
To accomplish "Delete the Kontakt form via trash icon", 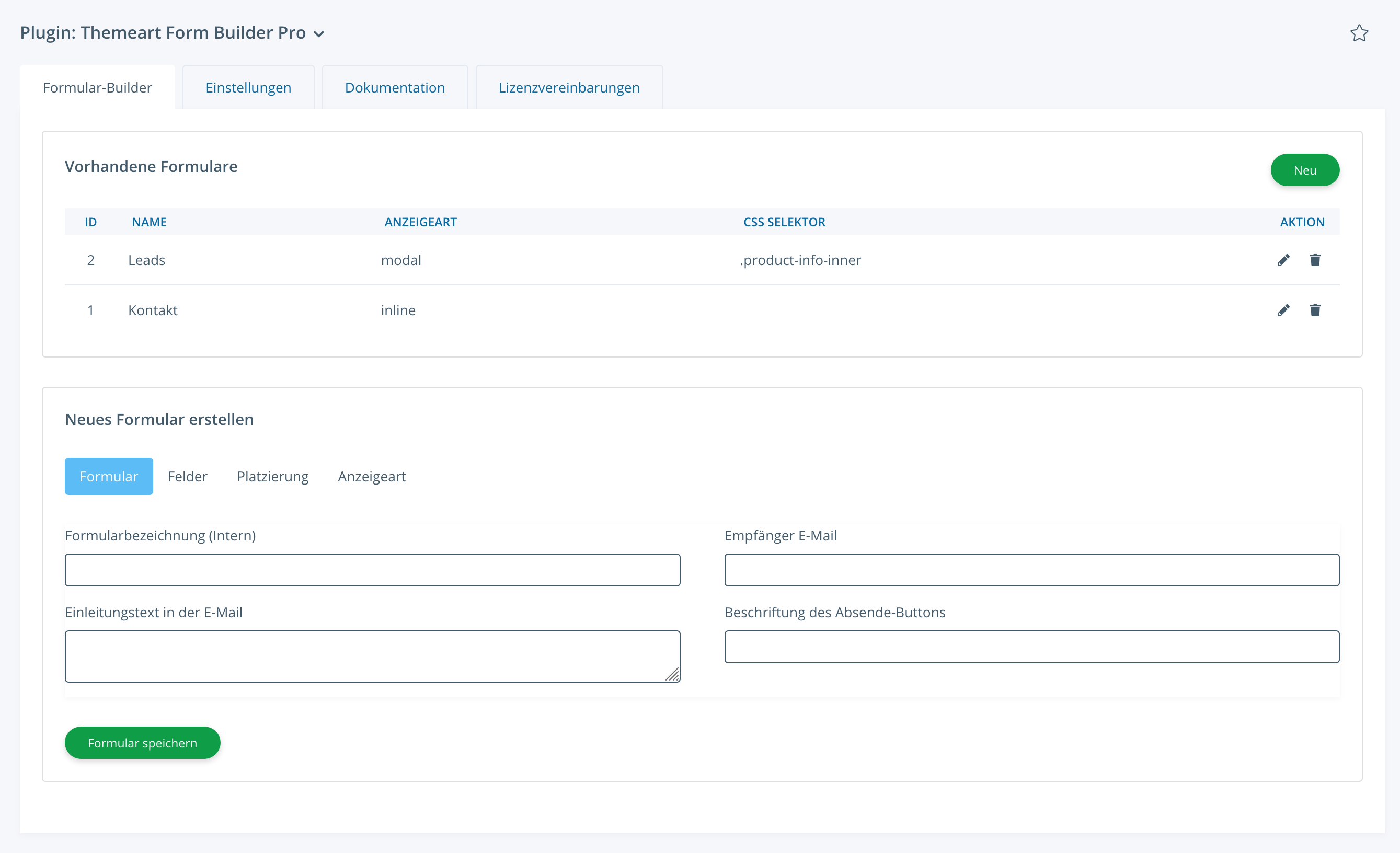I will [1315, 310].
